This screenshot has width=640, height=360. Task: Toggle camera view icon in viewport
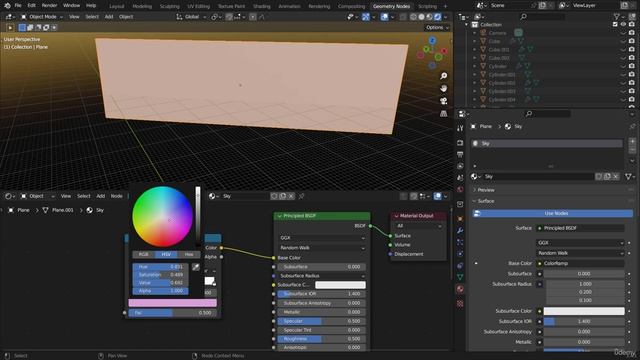coord(444,101)
